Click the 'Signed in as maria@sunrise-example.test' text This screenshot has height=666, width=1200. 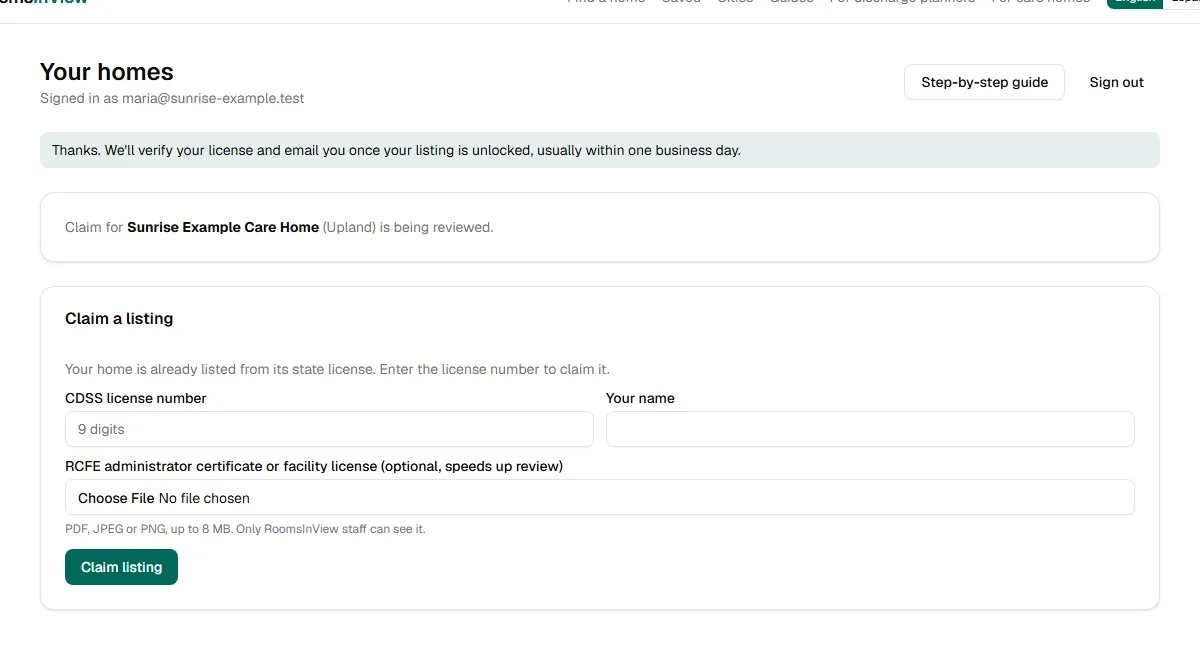[172, 98]
